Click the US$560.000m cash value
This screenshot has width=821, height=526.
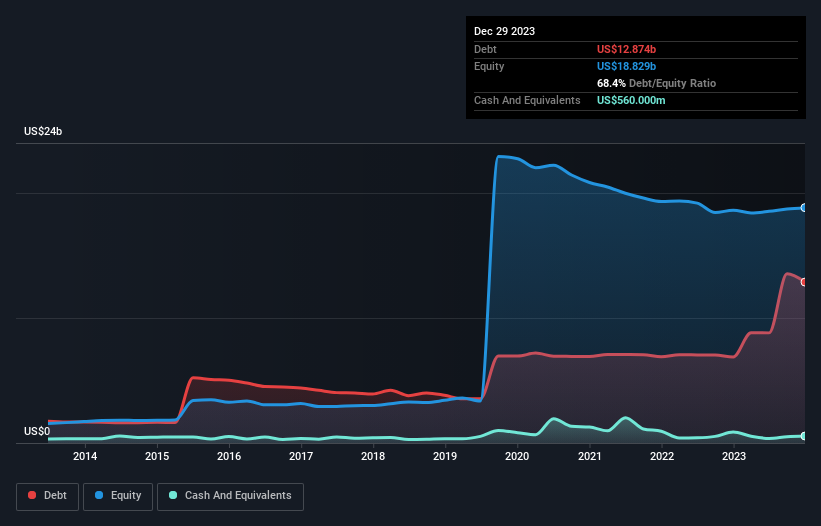631,100
